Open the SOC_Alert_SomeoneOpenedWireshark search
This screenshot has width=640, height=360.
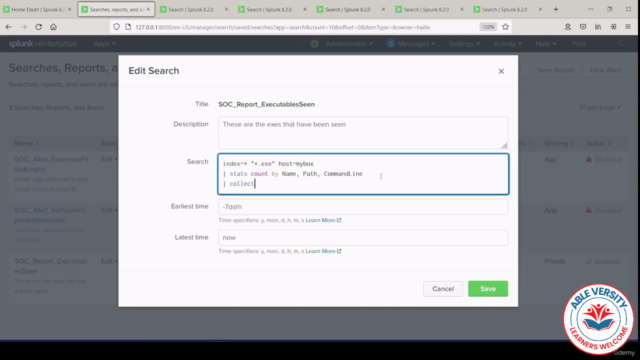[x=50, y=215]
